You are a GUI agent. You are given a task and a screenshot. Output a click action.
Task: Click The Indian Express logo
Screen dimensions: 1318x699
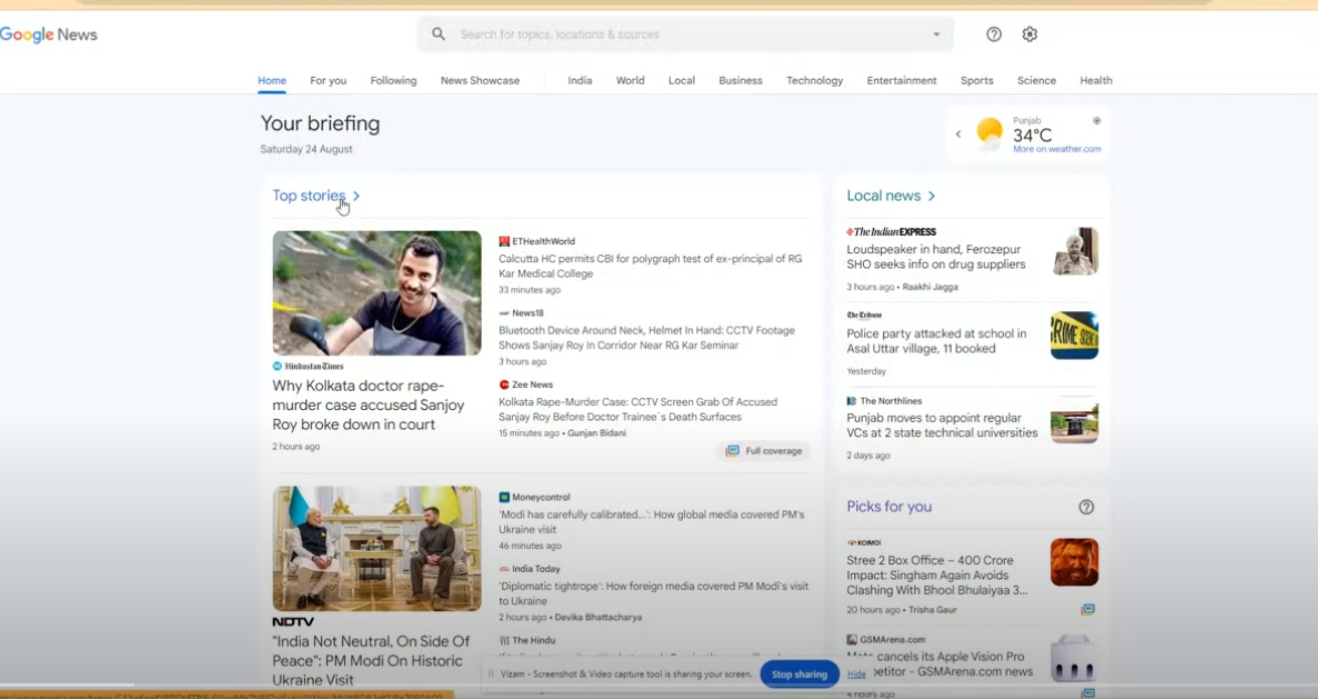pos(891,231)
